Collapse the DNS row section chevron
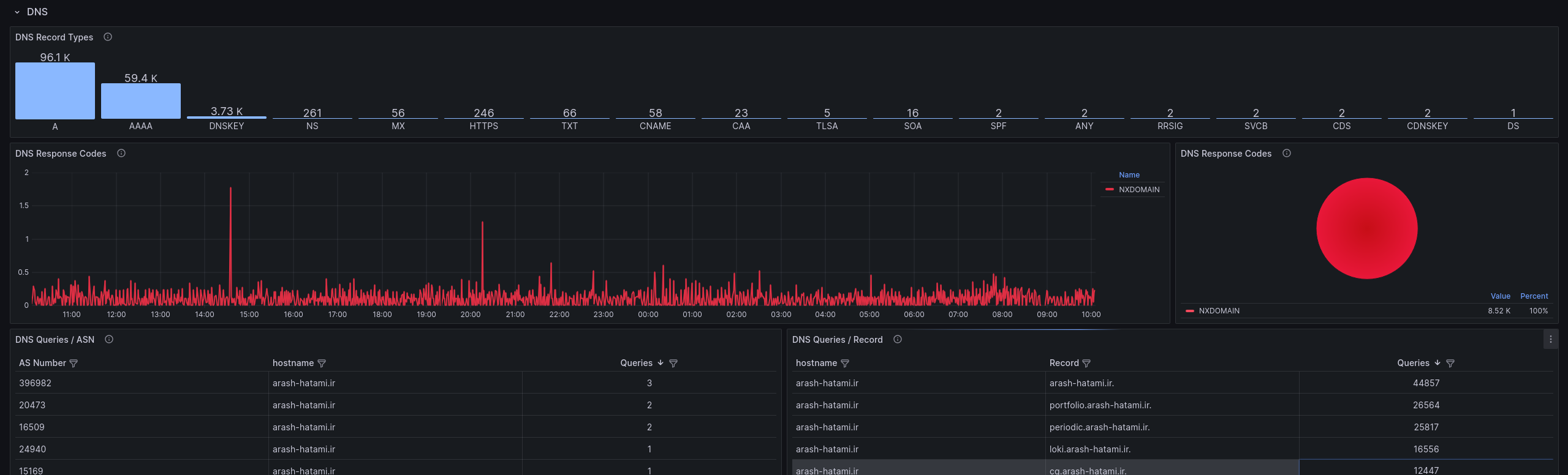The width and height of the screenshot is (1568, 475). (17, 12)
